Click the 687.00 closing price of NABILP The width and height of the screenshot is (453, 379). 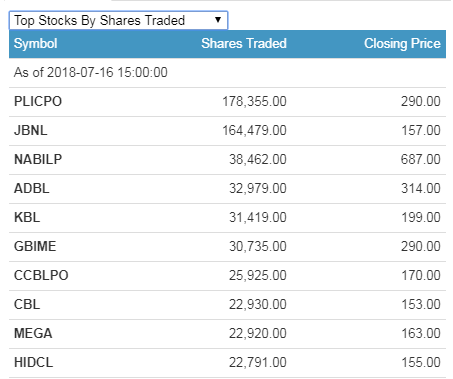(421, 159)
